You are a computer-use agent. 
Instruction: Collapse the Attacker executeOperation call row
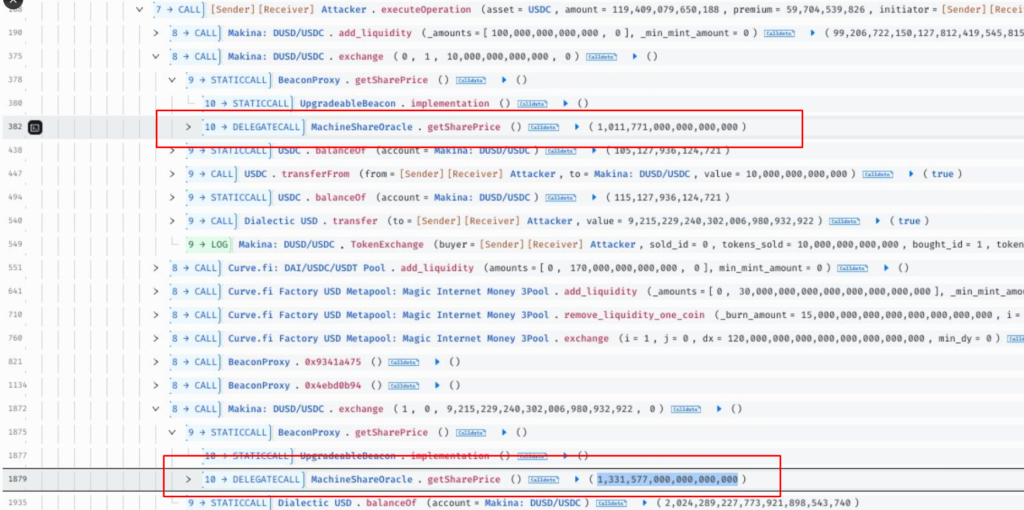pyautogui.click(x=139, y=10)
